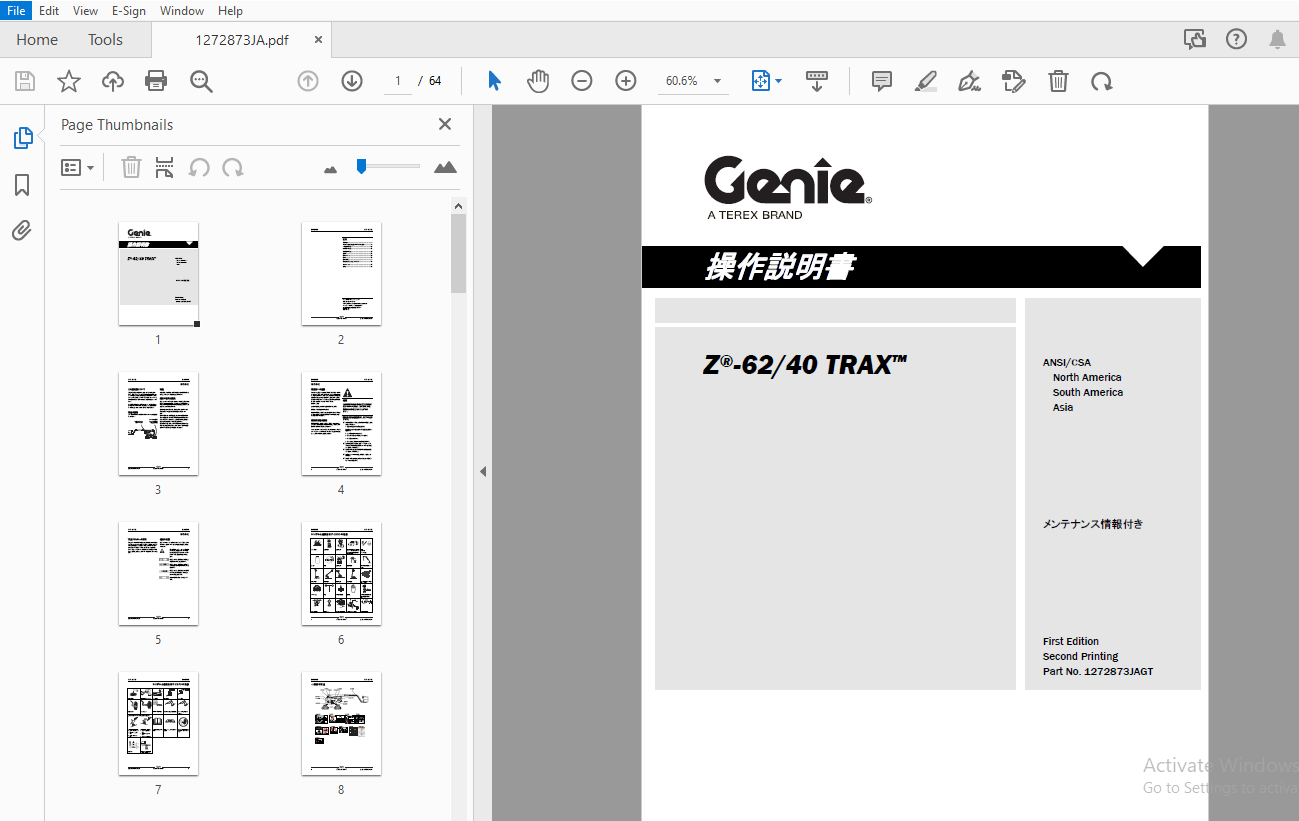
Task: Open the Edit menu
Action: 49,10
